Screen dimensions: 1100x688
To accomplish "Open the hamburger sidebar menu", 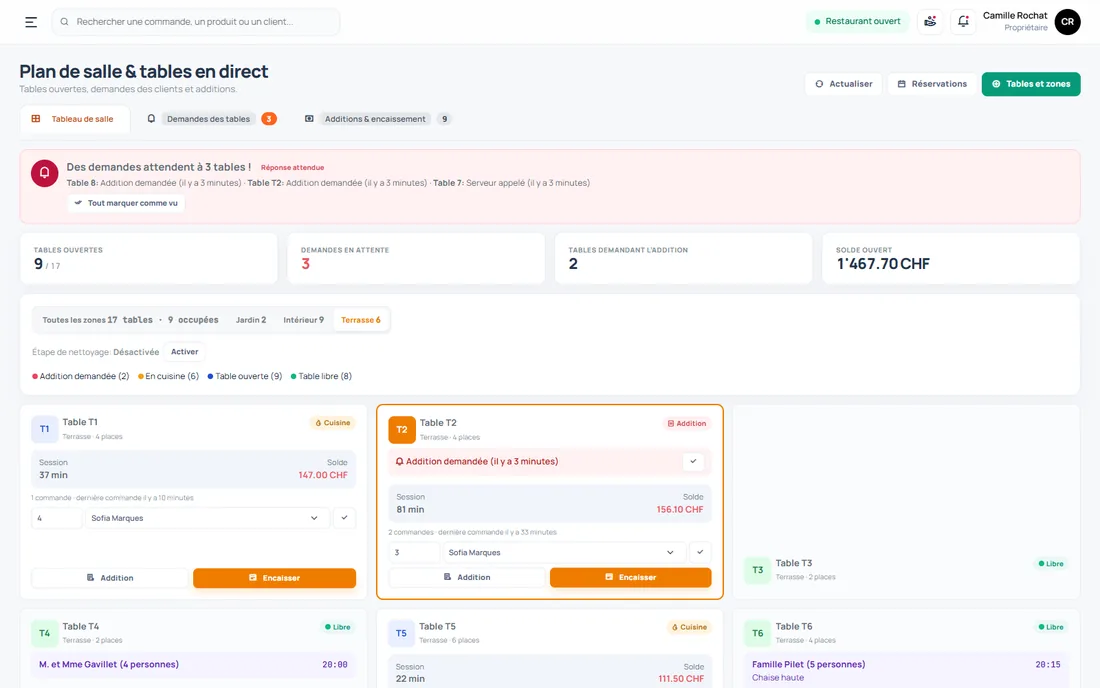I will click(x=31, y=22).
